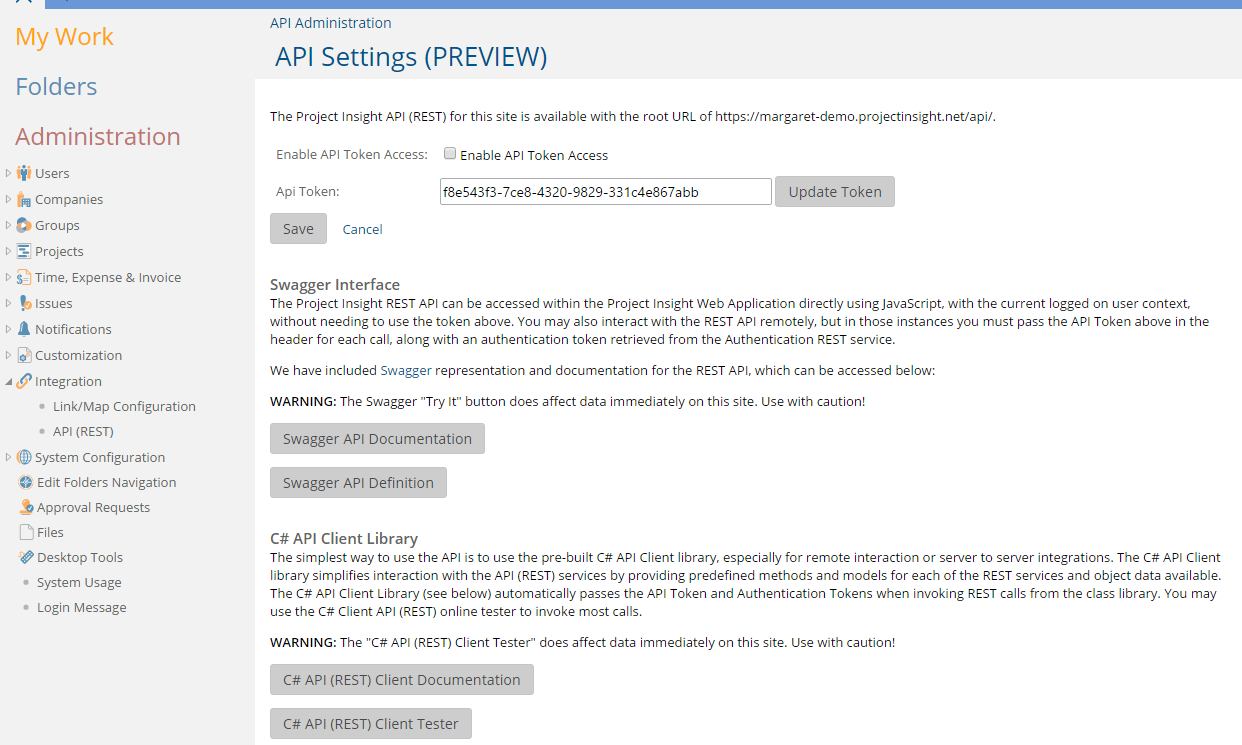Click the Users people icon
The width and height of the screenshot is (1242, 745).
(x=24, y=173)
